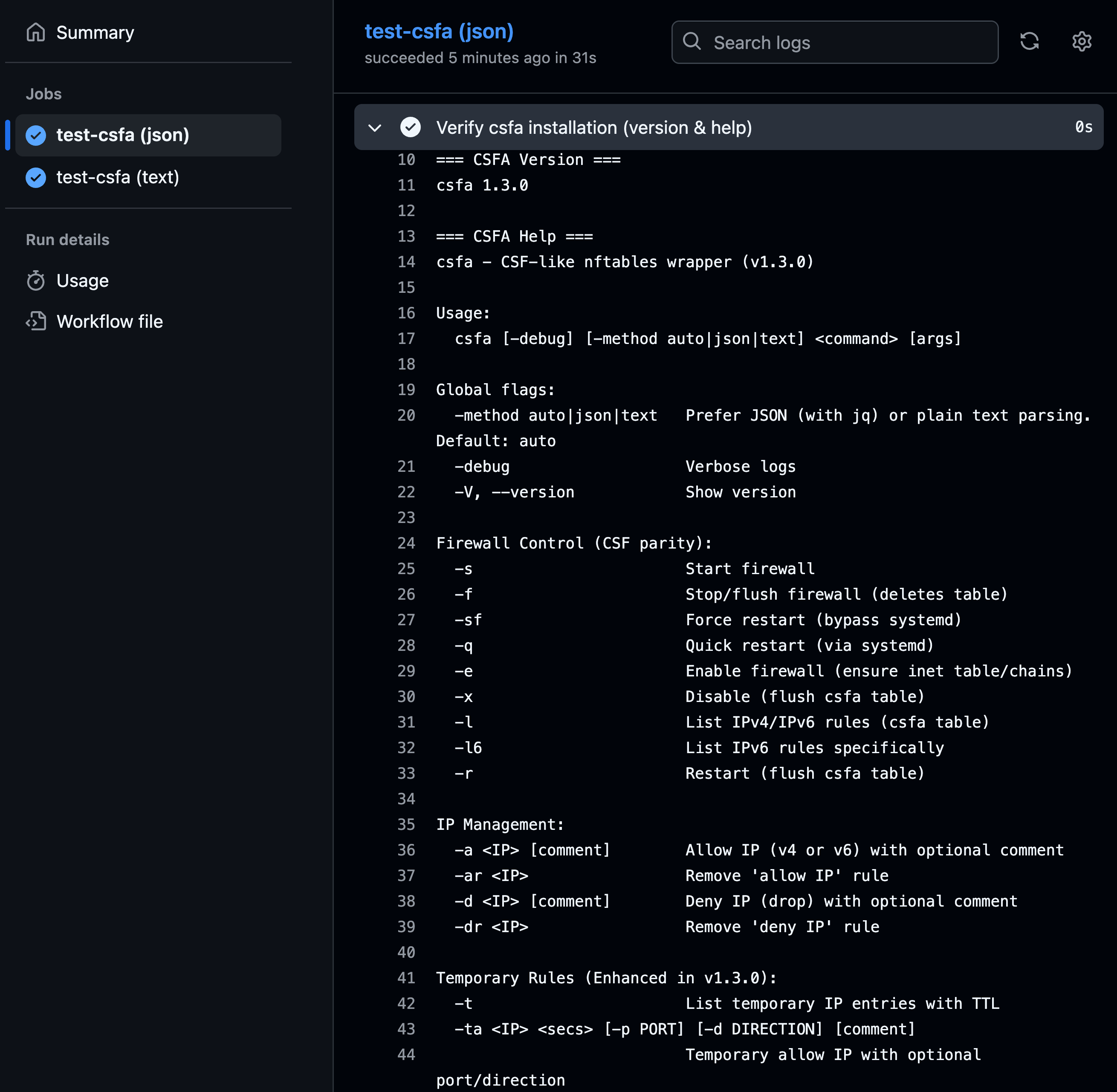Click log line number 43
The image size is (1117, 1092).
pos(406,1029)
